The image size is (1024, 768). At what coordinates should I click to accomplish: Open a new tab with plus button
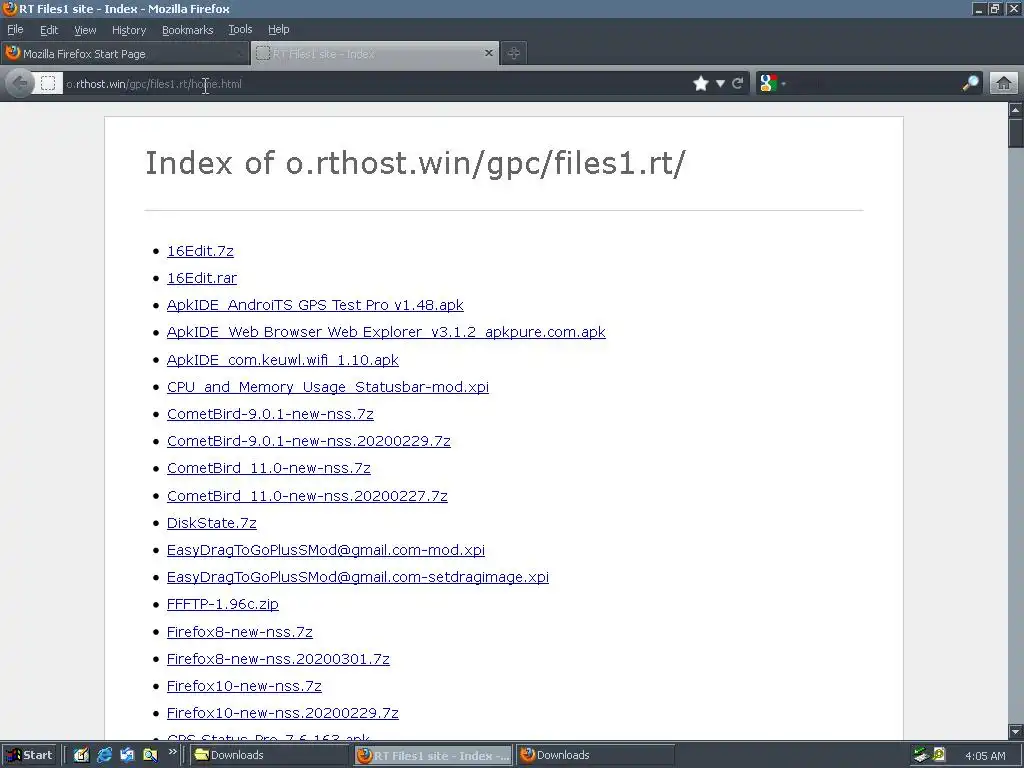tap(514, 54)
